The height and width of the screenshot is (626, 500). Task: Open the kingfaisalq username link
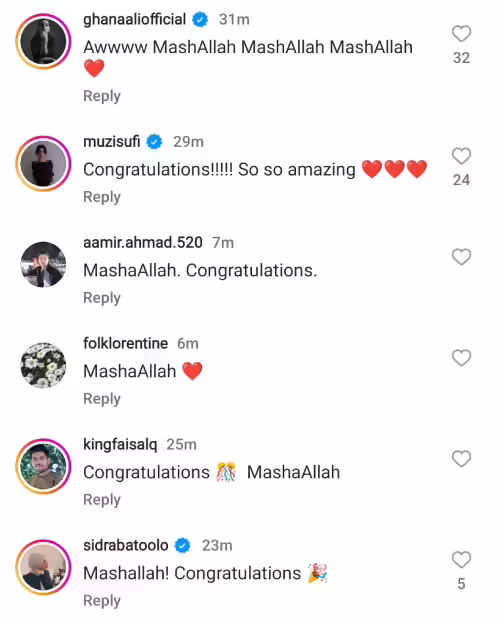120,444
